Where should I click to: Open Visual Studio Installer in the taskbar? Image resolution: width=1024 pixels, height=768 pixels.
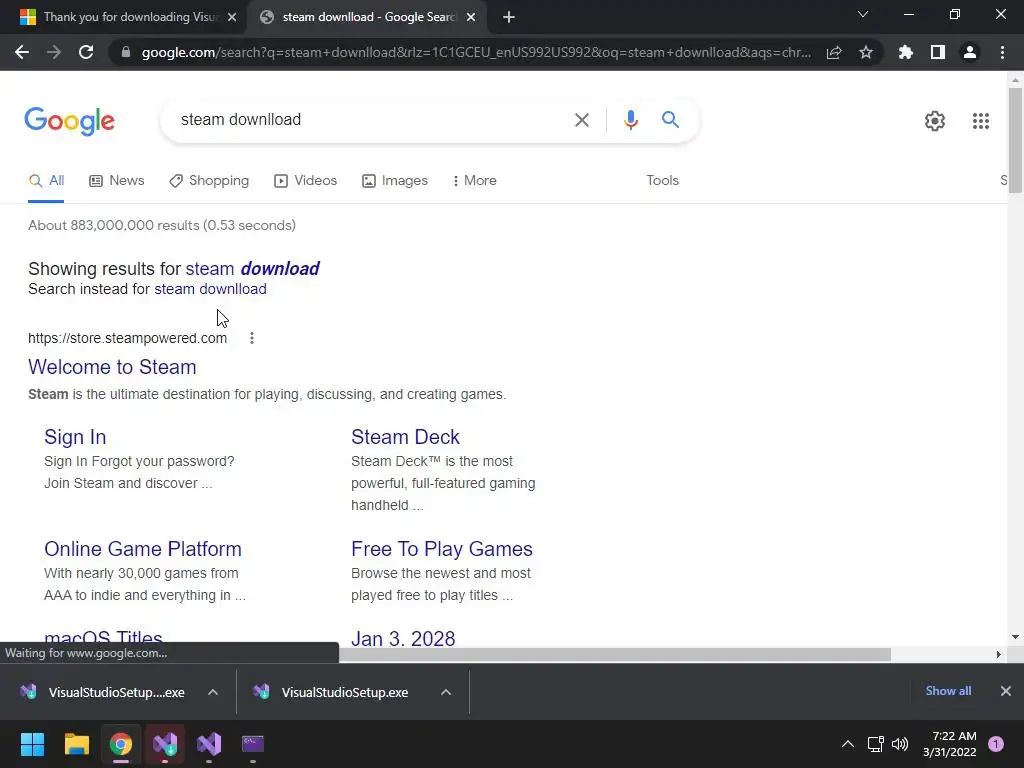(x=165, y=744)
